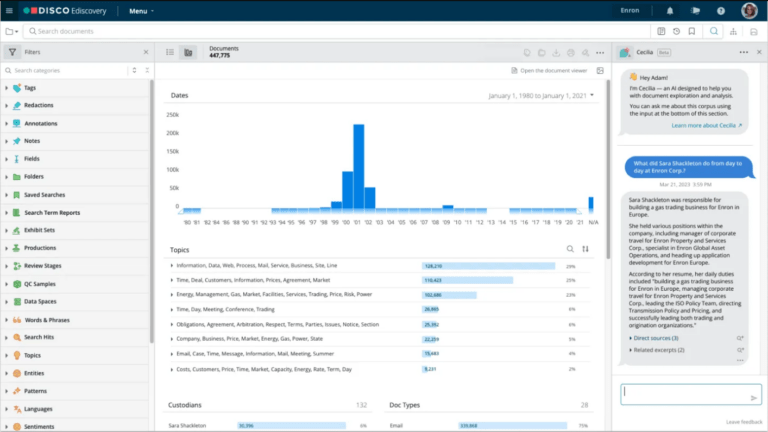Open the hamburger navigation menu
The image size is (768, 432).
(x=9, y=11)
